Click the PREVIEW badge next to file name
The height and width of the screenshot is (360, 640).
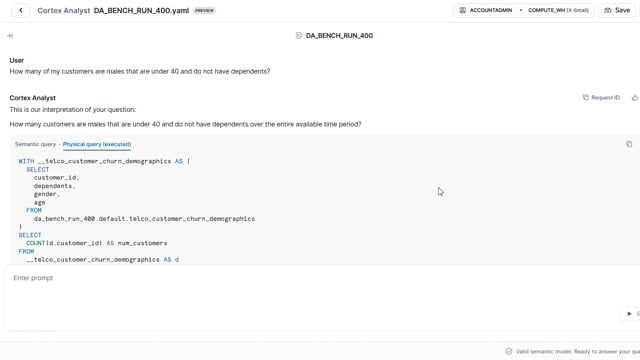tap(204, 11)
